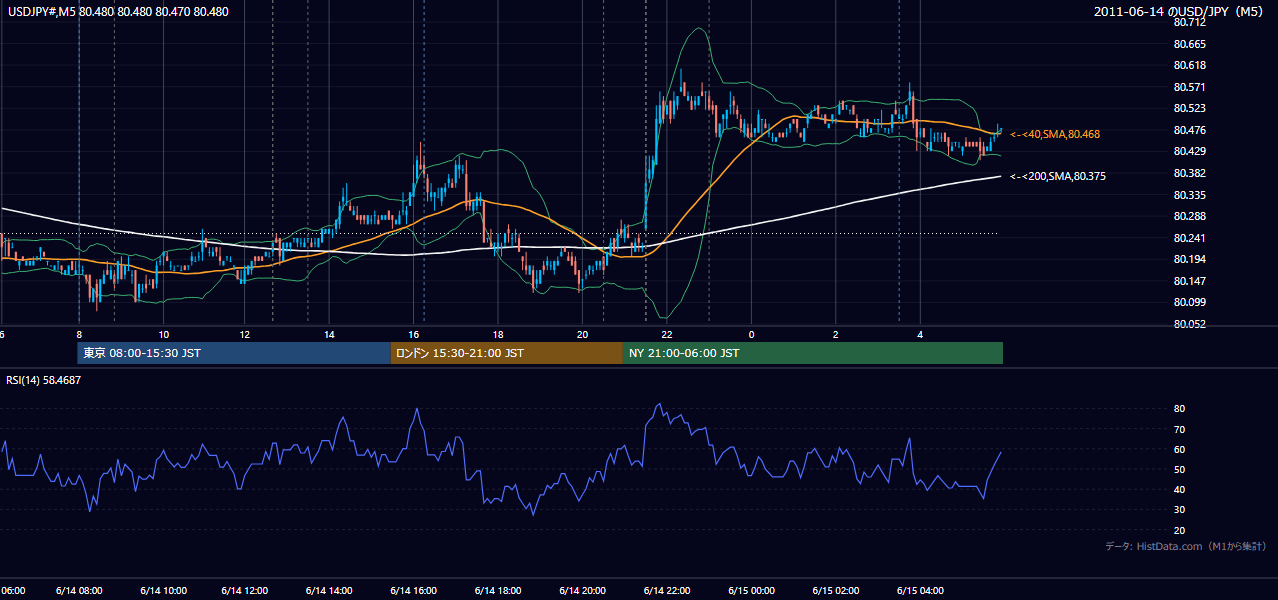The width and height of the screenshot is (1278, 600).
Task: Click the 80.429 price axis label
Action: [x=1189, y=151]
